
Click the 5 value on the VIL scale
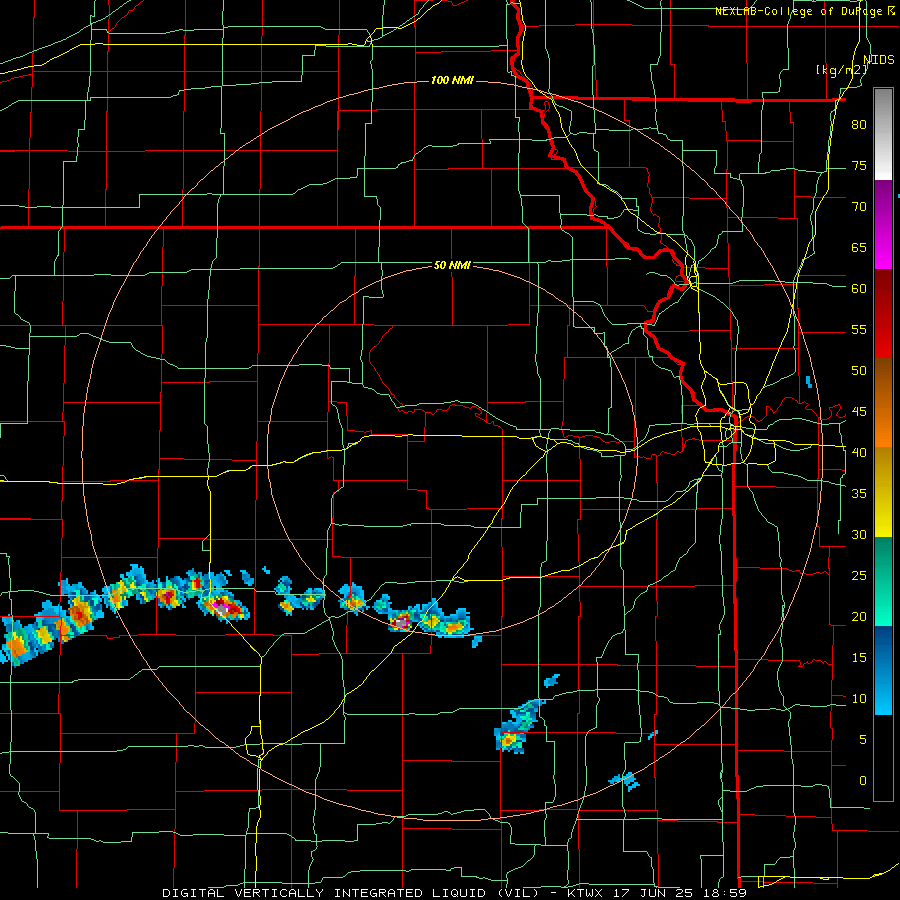click(863, 740)
